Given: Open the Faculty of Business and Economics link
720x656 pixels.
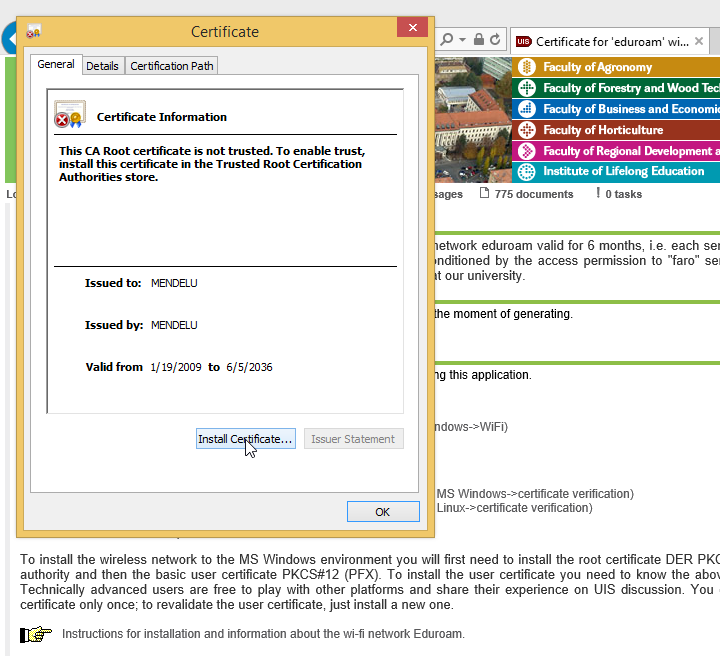Looking at the screenshot, I should click(x=631, y=109).
